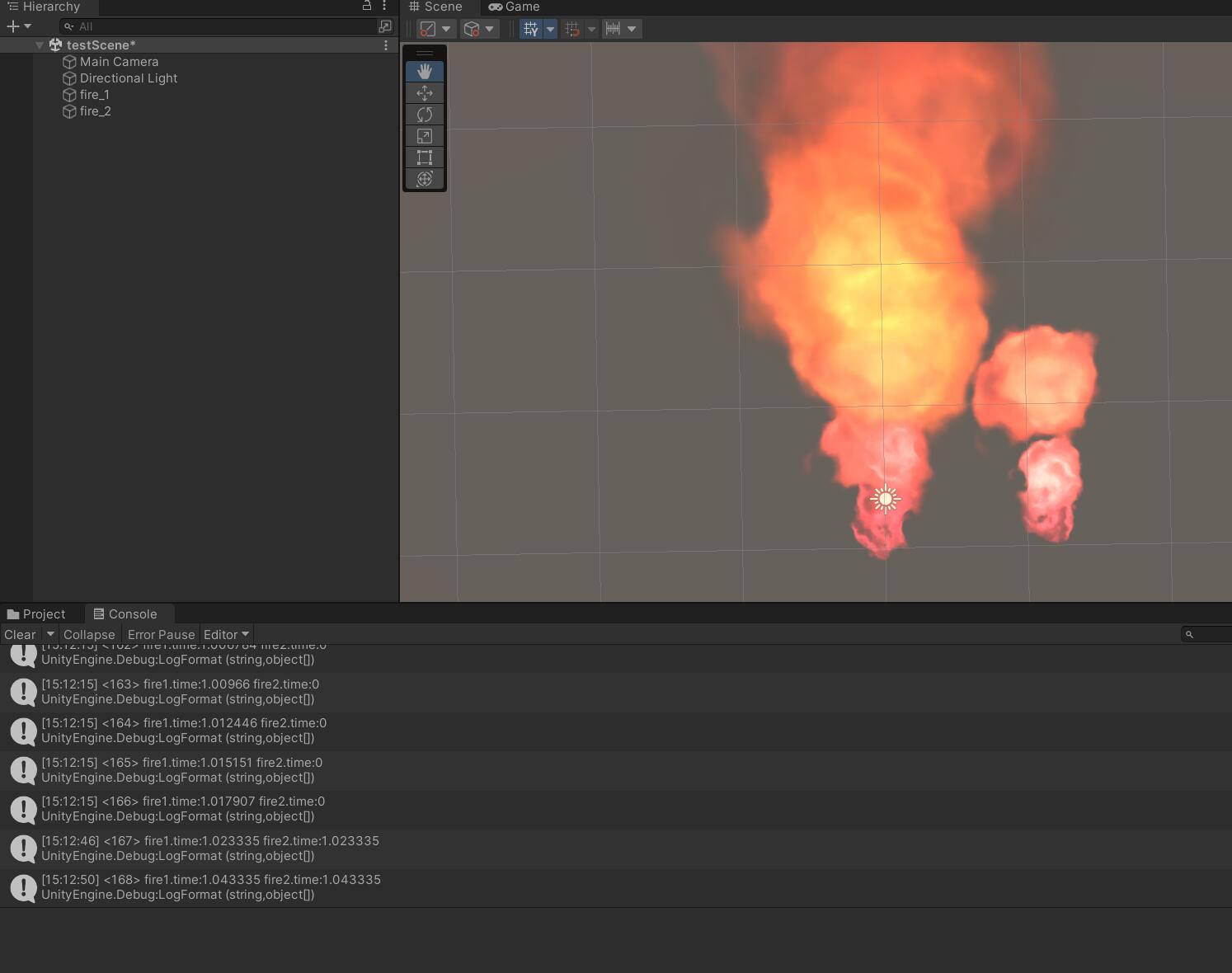Select fire_2 in the Hierarchy
Viewport: 1232px width, 973px height.
pos(96,111)
